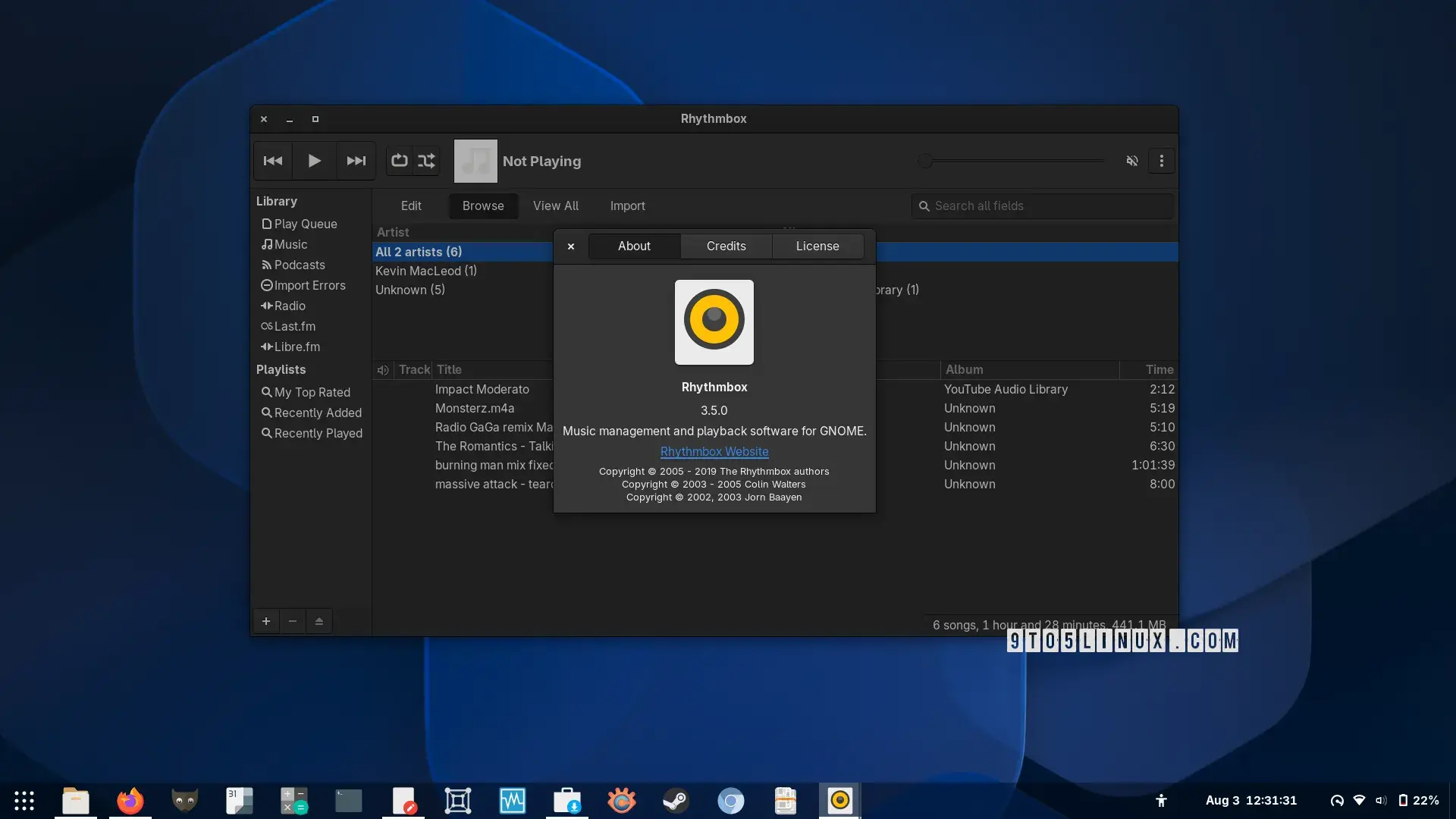1456x819 pixels.
Task: Click the playback position slider
Action: (1013, 161)
